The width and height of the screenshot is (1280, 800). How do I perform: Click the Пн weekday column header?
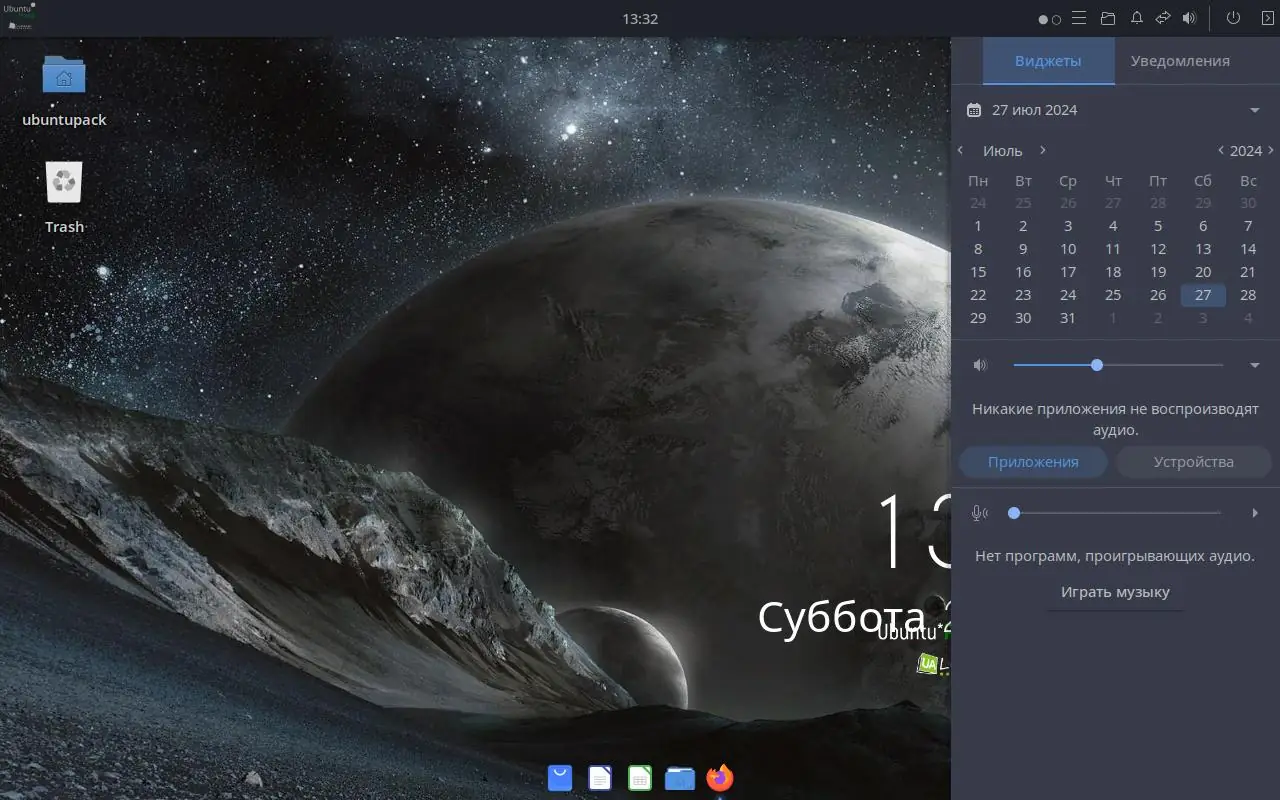click(x=978, y=181)
